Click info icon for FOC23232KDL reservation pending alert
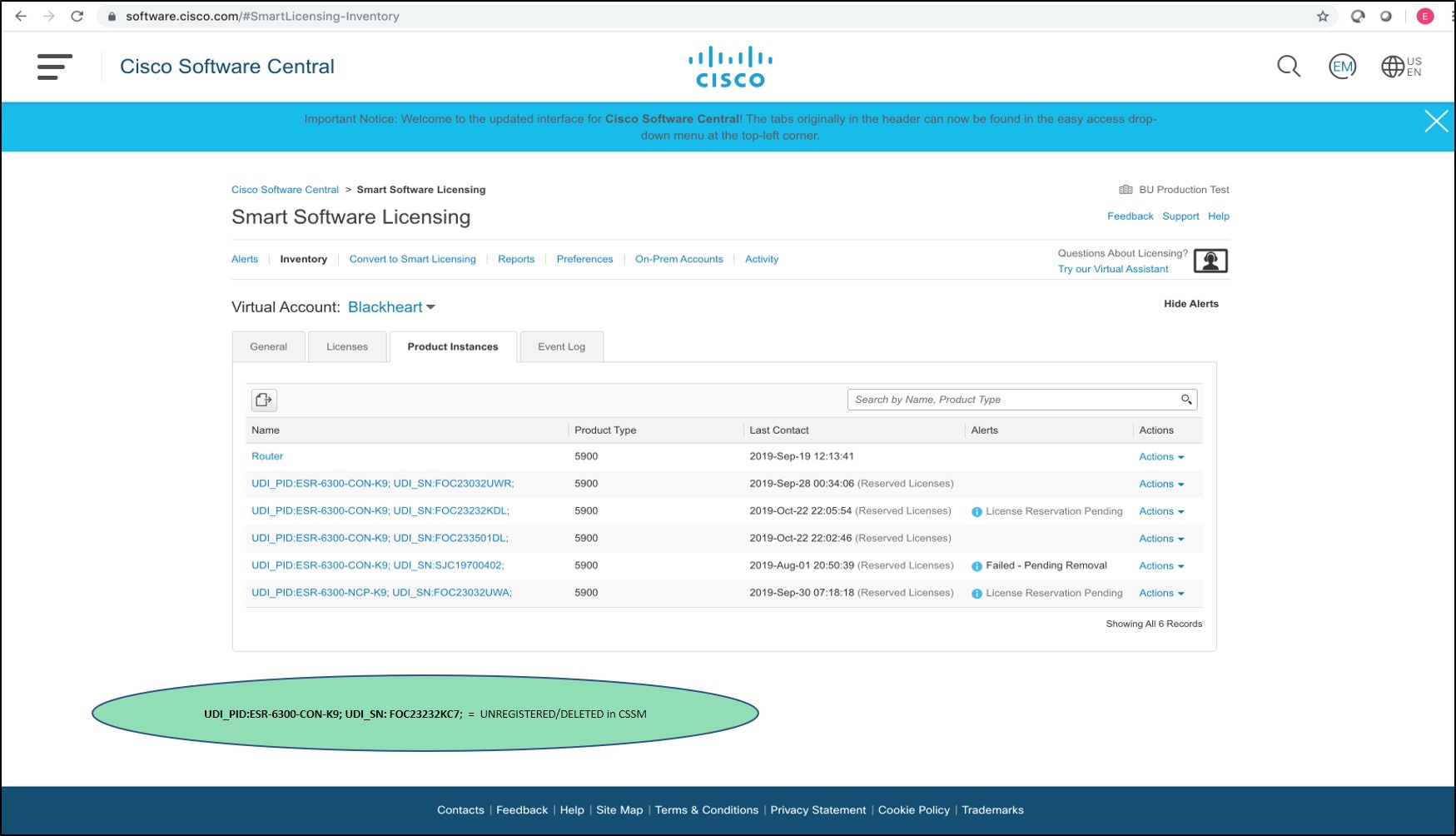Image resolution: width=1456 pixels, height=836 pixels. point(976,512)
